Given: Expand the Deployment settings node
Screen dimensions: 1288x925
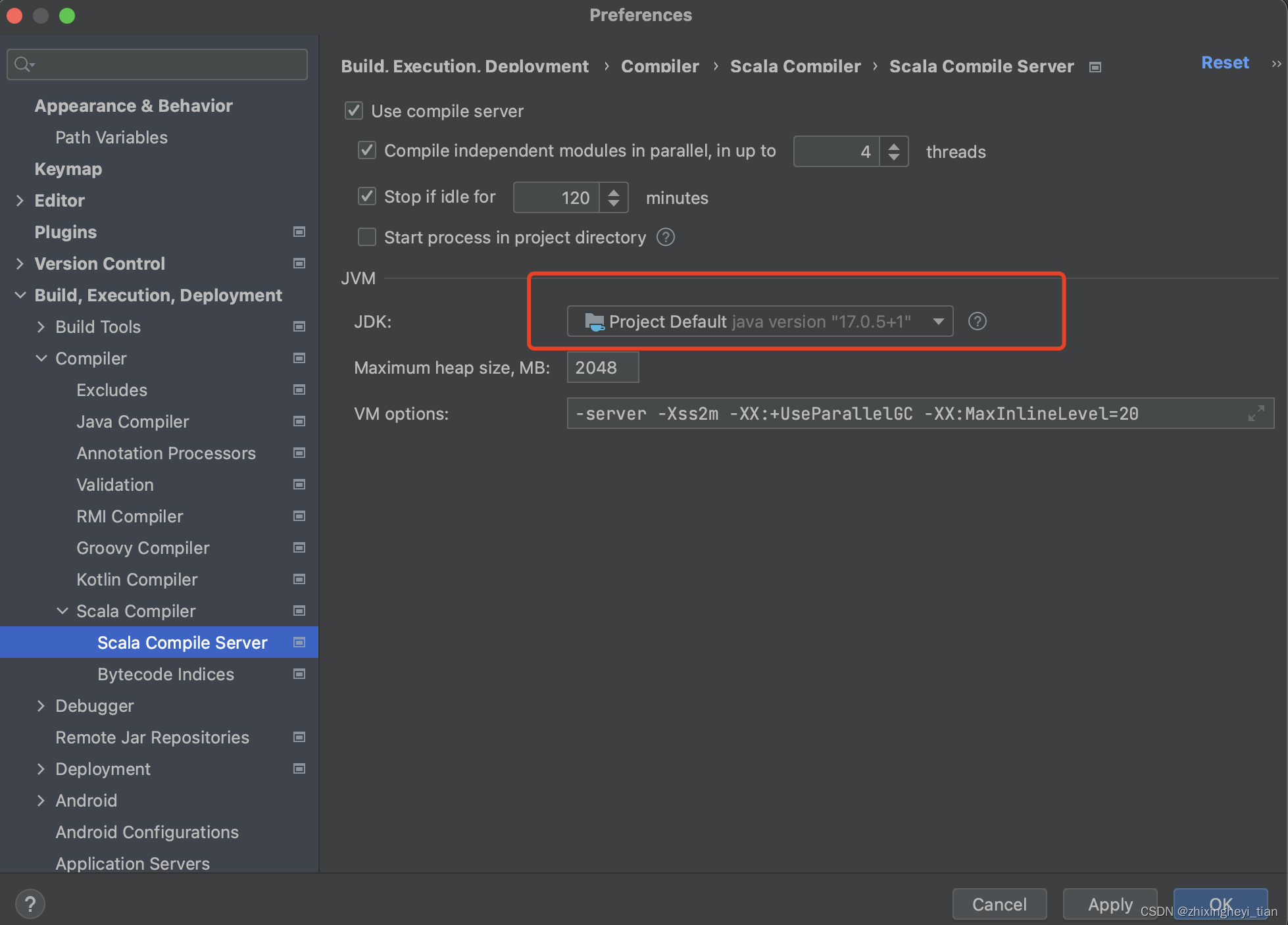Looking at the screenshot, I should click(x=41, y=769).
